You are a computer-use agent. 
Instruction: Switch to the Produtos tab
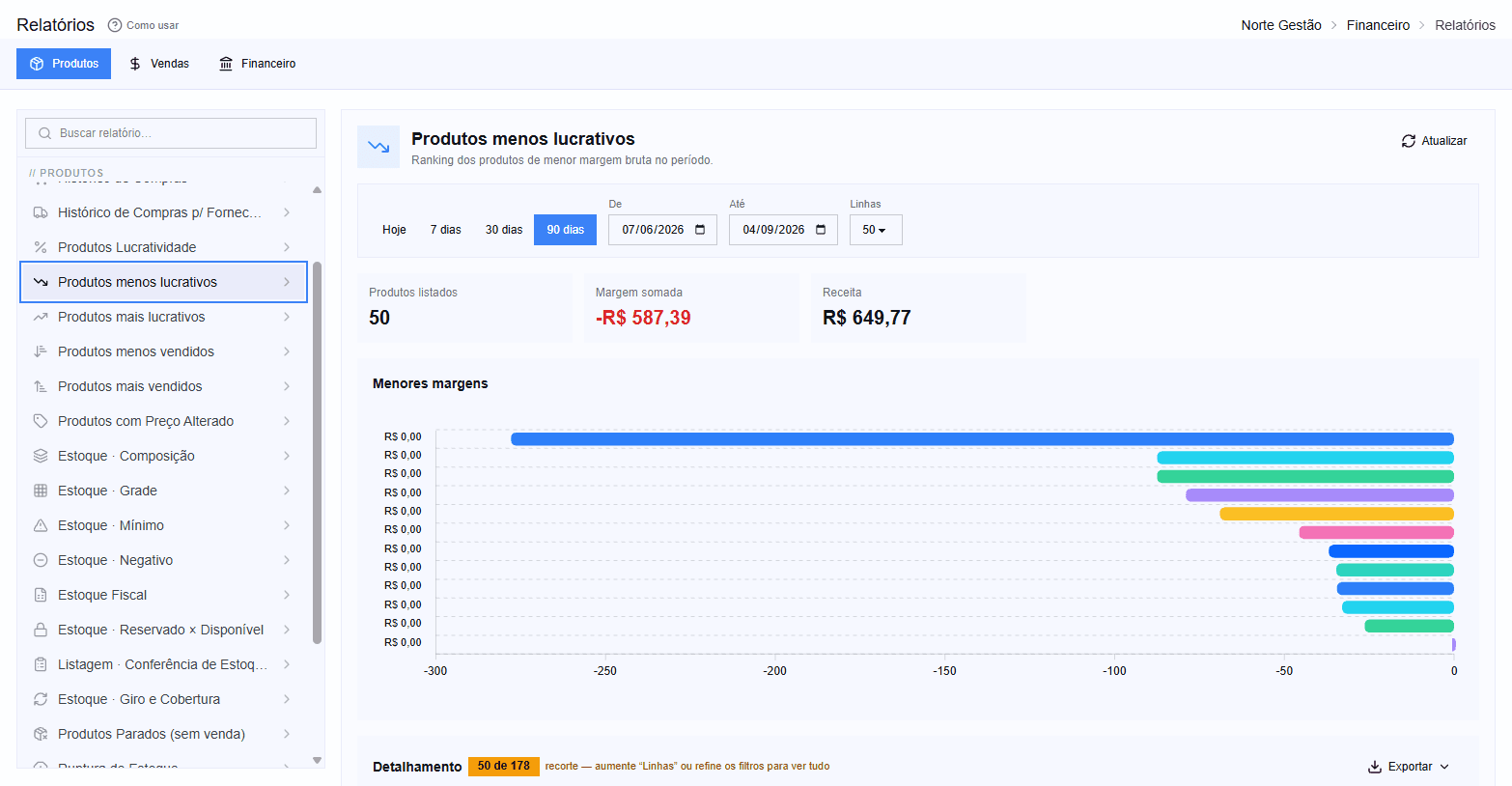click(x=64, y=64)
